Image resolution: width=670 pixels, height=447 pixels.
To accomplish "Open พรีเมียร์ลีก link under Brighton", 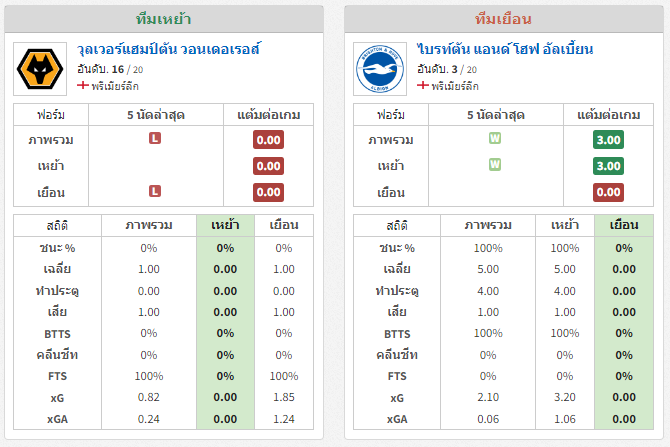I will [x=455, y=86].
